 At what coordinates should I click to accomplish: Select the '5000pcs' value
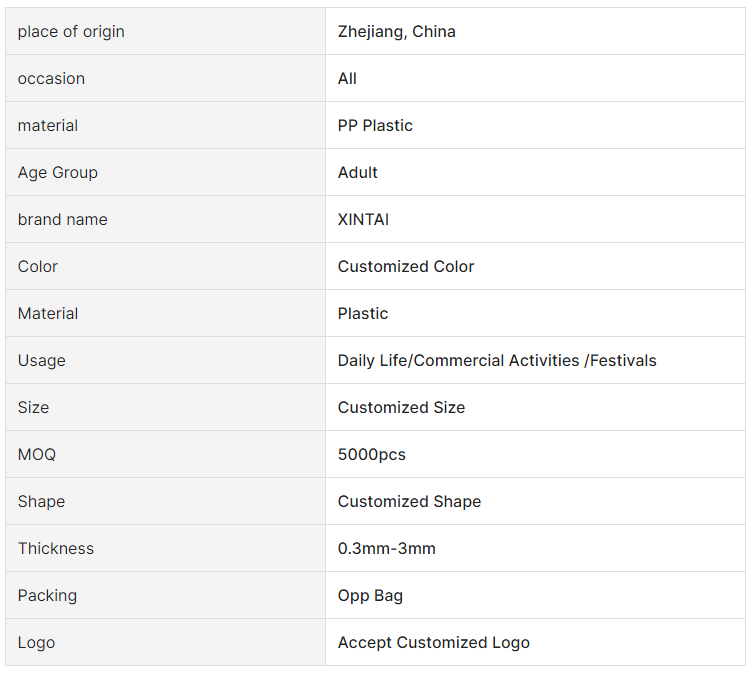[x=371, y=454]
